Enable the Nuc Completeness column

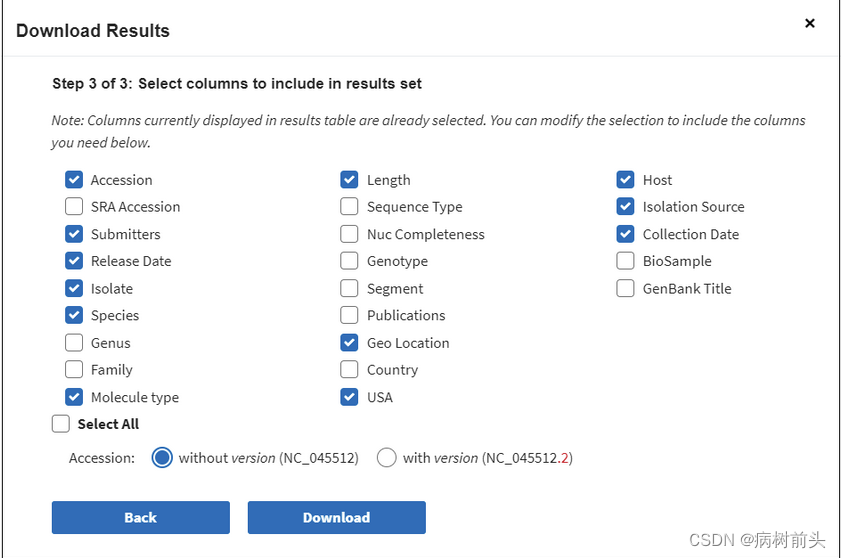[349, 234]
